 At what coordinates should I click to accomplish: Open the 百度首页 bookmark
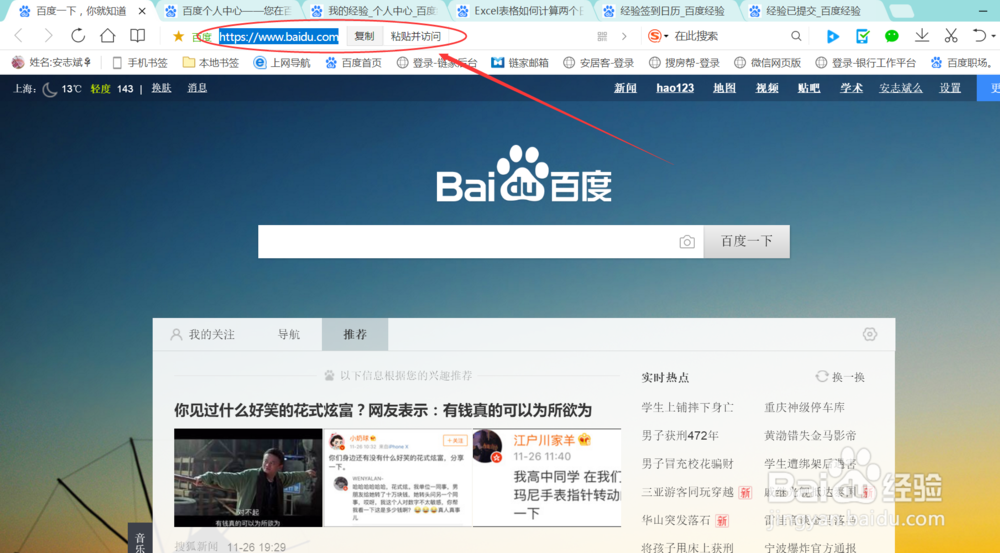[x=353, y=63]
